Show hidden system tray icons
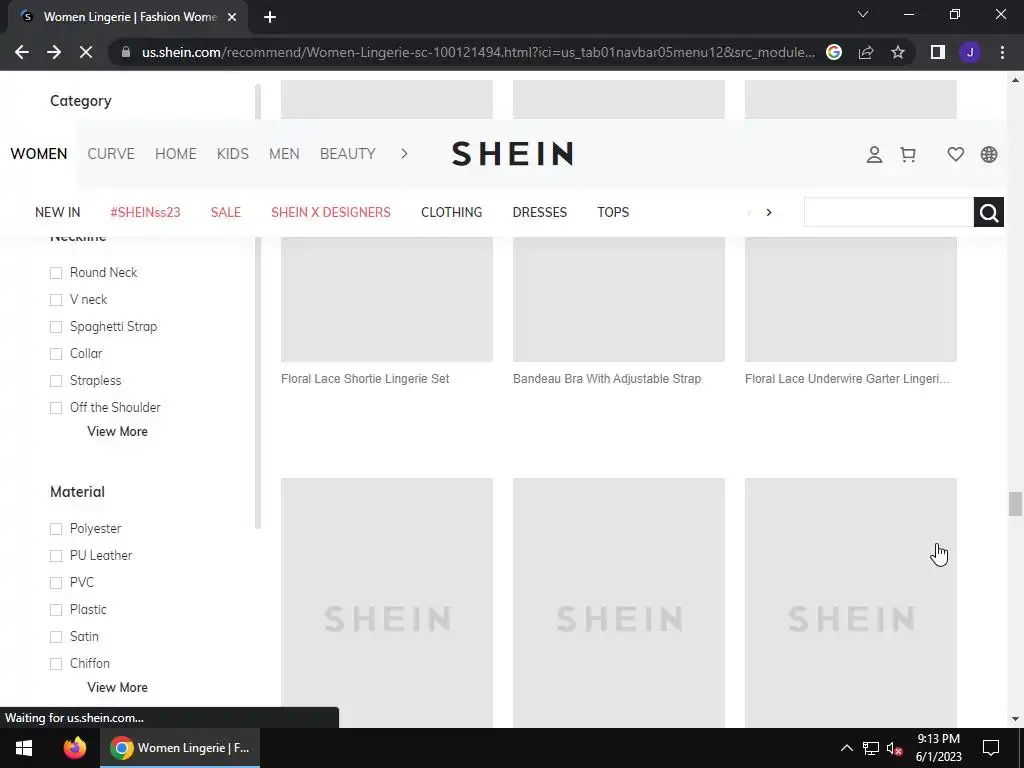Screen dimensions: 1024x768 point(846,748)
